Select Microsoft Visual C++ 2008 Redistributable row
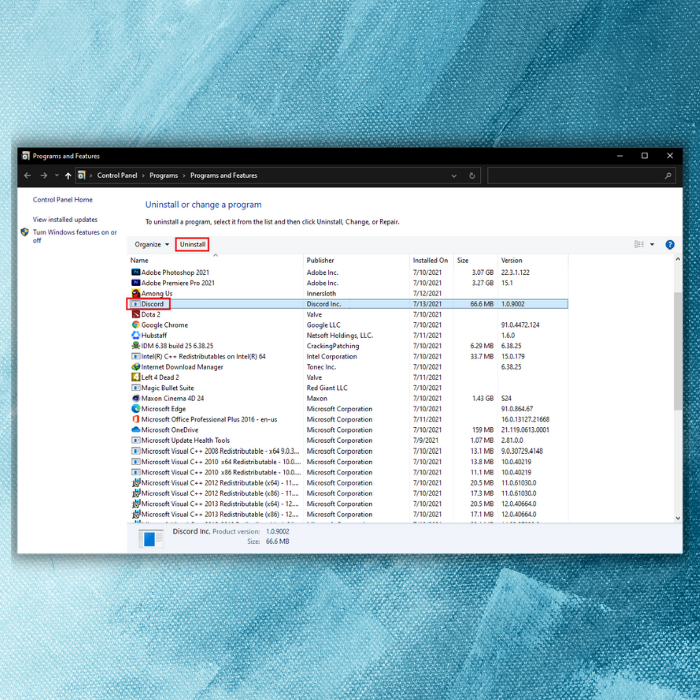 pos(348,451)
